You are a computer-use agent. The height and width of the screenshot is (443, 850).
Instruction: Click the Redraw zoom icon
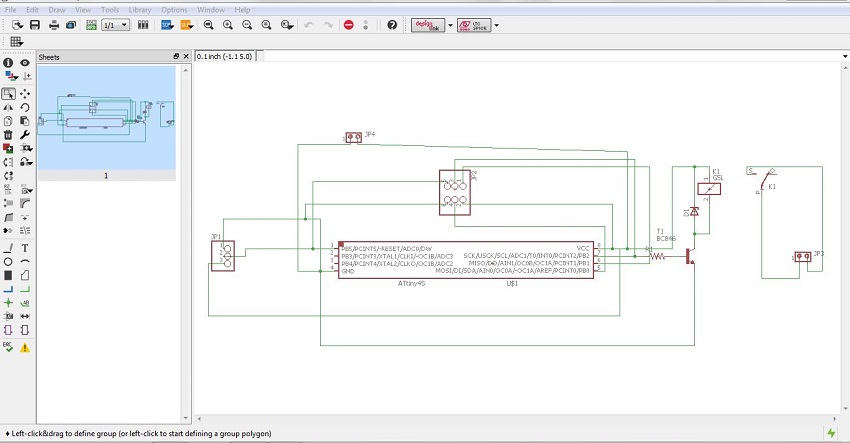[266, 25]
